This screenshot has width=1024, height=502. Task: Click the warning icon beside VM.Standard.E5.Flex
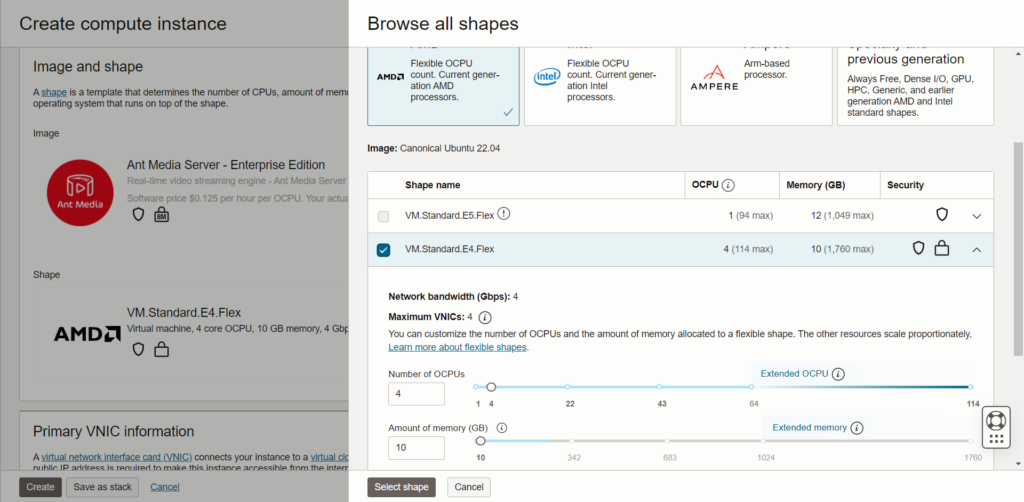504,213
